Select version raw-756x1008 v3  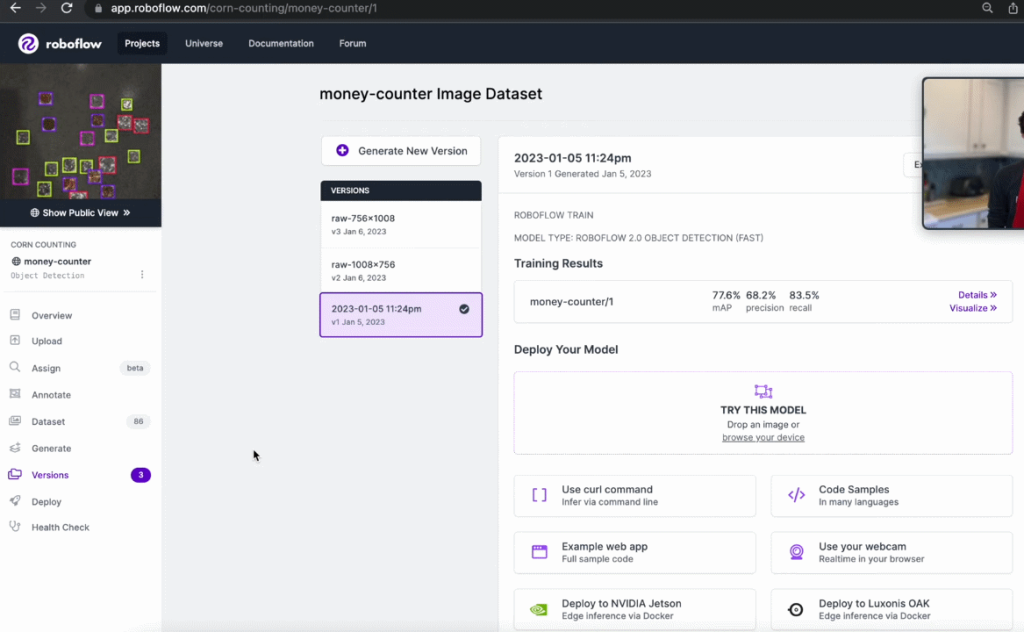point(401,224)
